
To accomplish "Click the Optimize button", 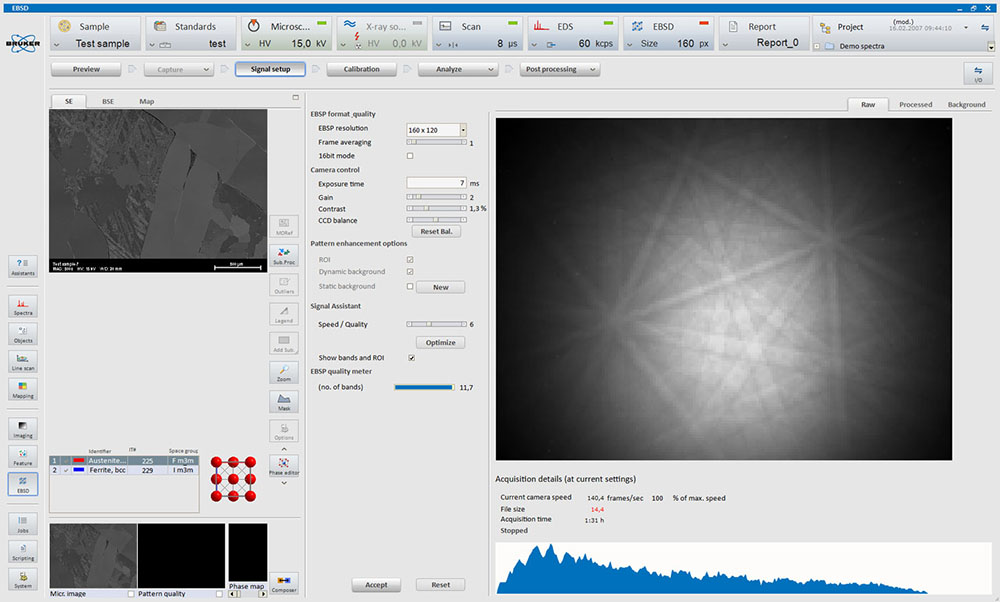I will pyautogui.click(x=440, y=342).
